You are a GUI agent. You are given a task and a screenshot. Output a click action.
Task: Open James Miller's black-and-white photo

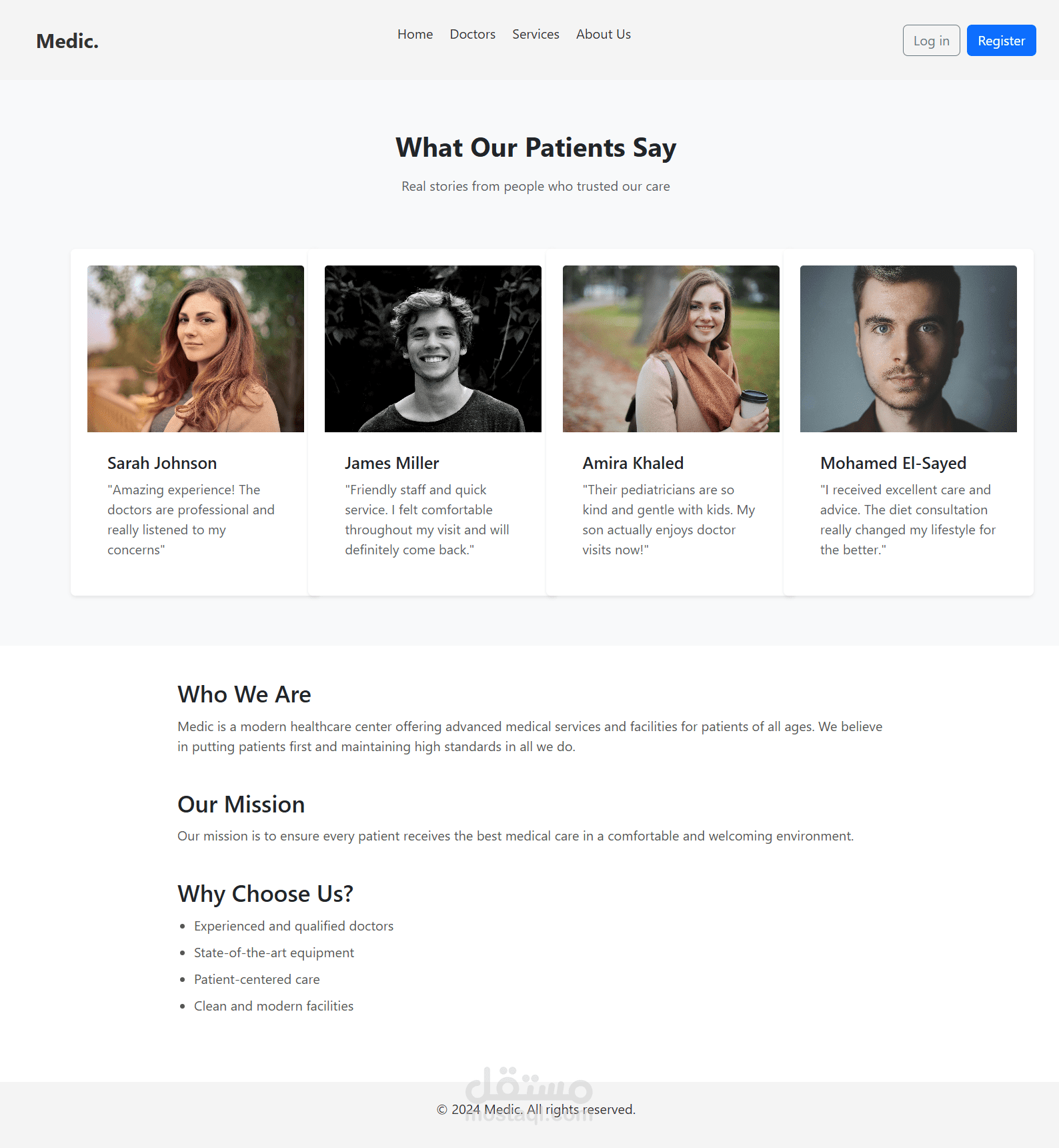coord(433,349)
